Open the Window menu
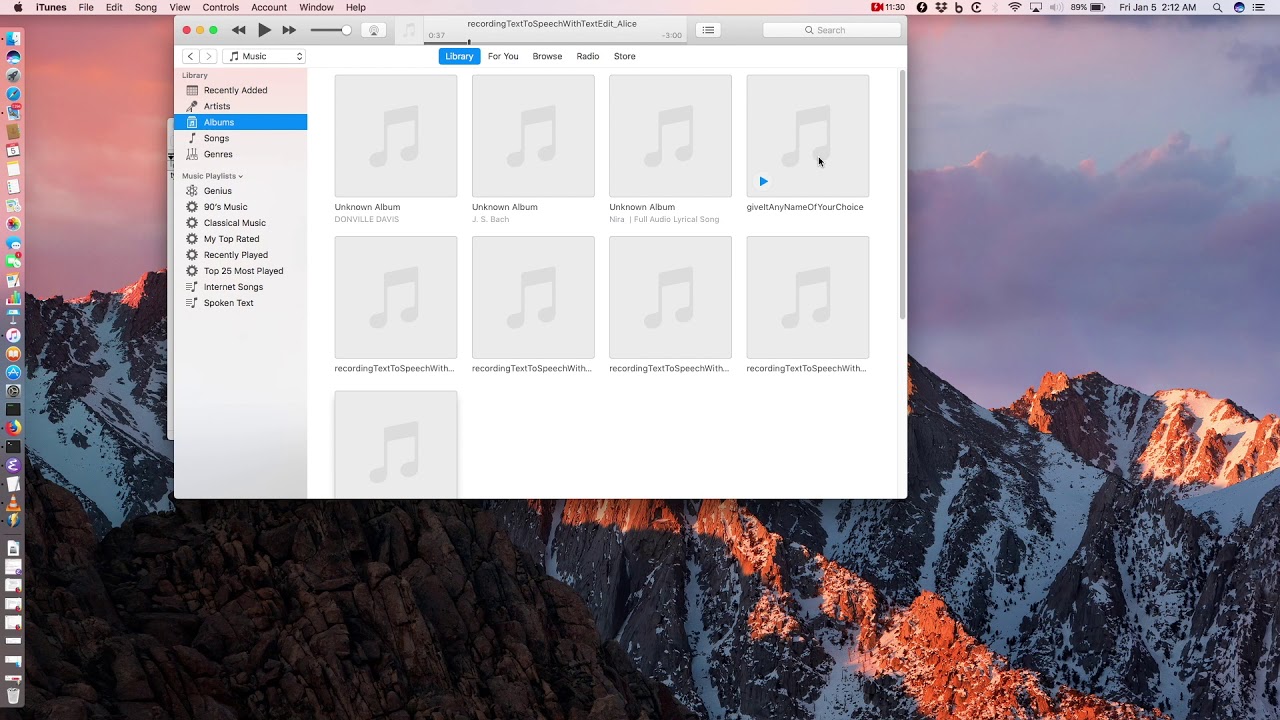This screenshot has width=1280, height=720. coord(317,7)
